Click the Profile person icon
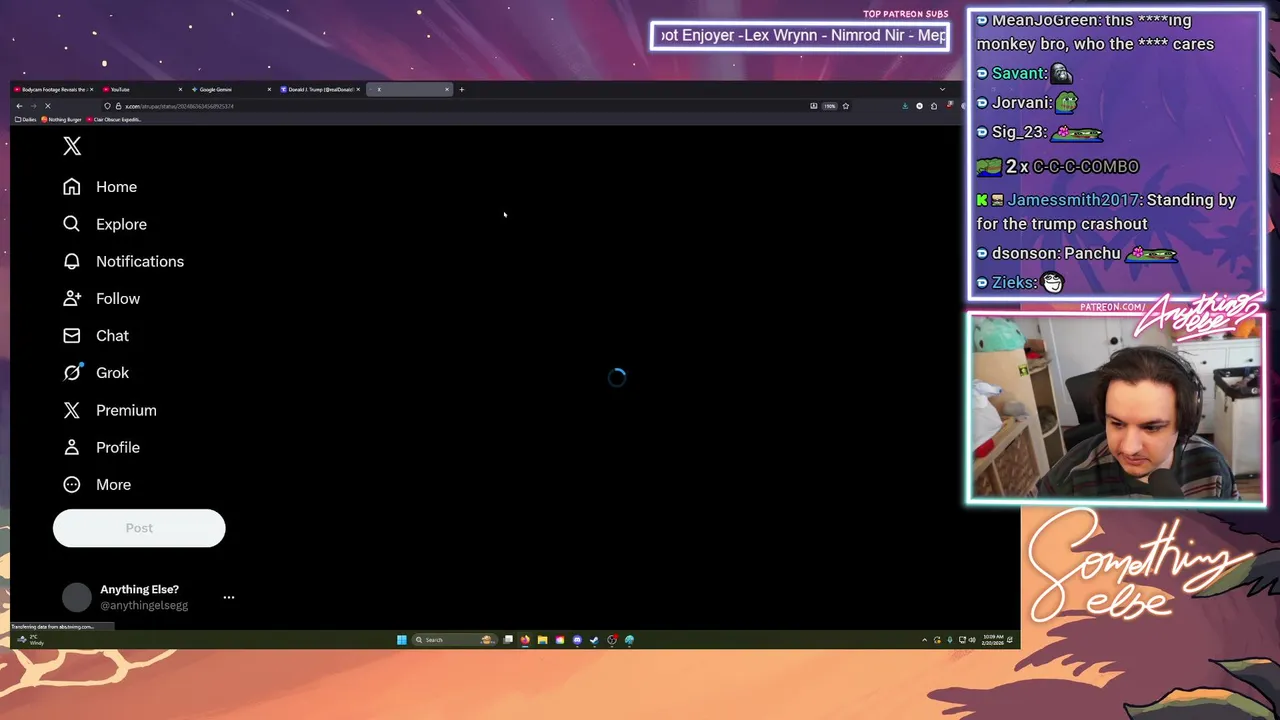 coord(72,447)
